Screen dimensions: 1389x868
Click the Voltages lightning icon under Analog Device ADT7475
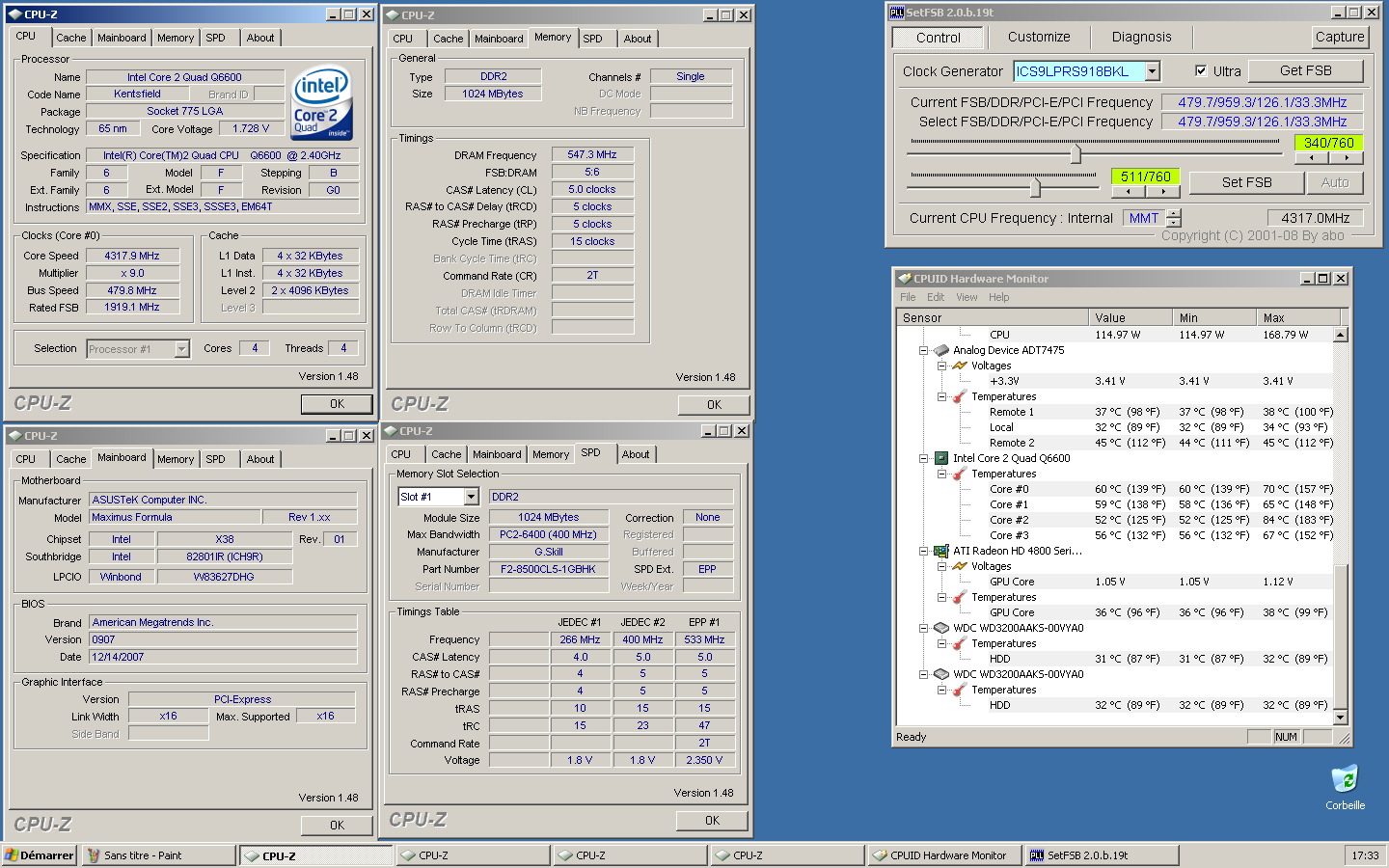pos(960,366)
